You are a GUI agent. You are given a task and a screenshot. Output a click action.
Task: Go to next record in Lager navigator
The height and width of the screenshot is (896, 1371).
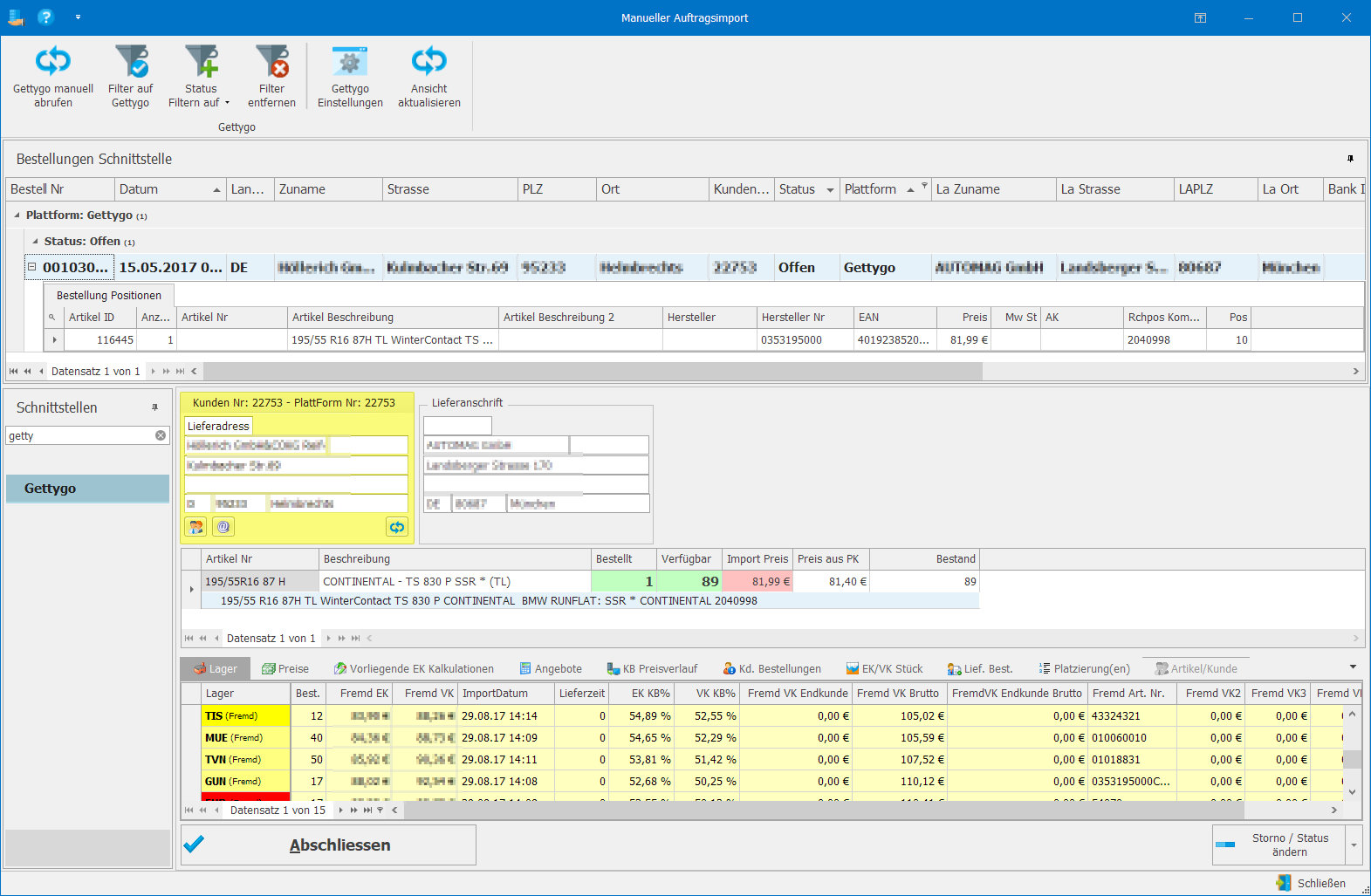coord(342,810)
